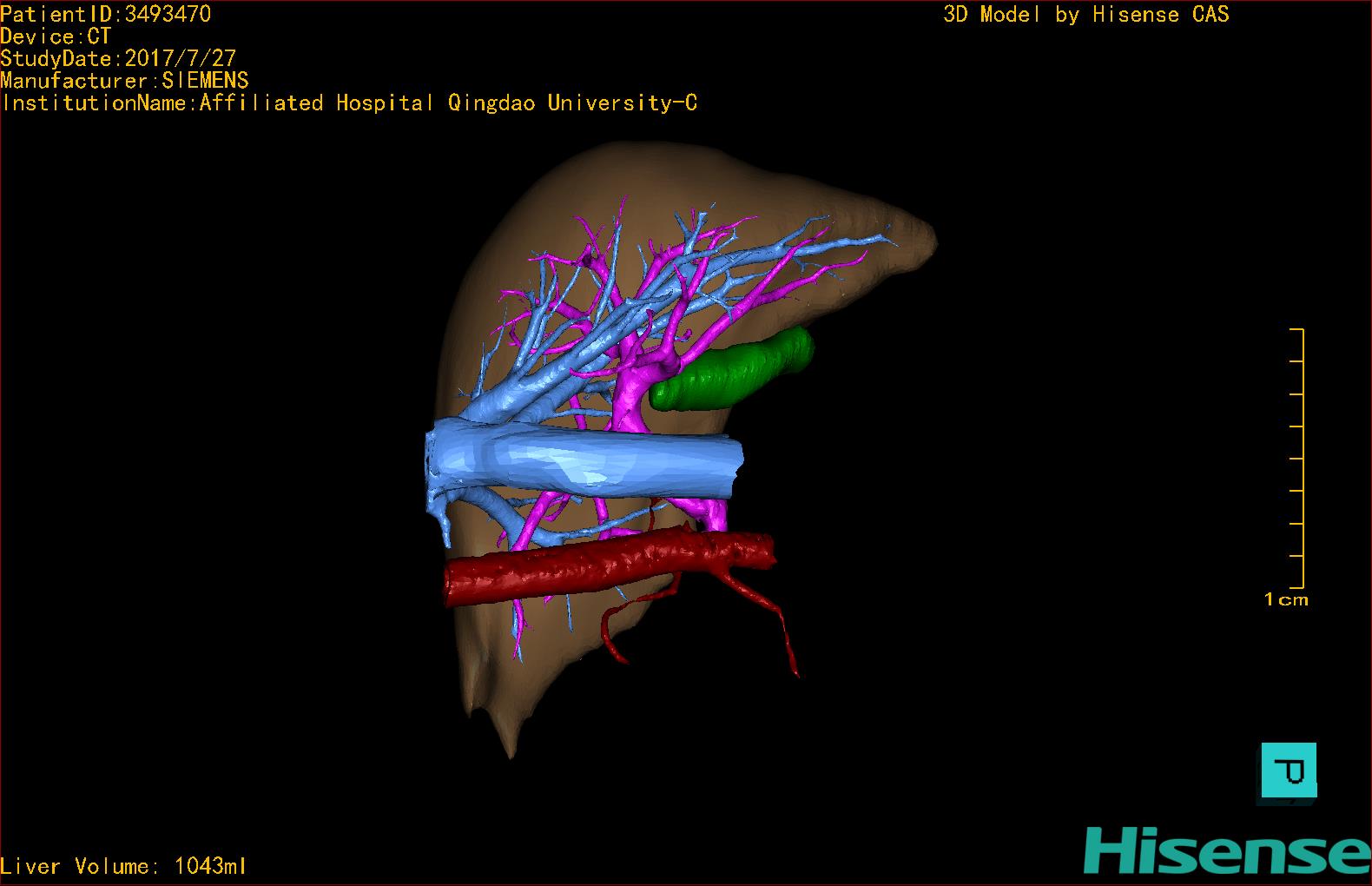
Task: Click the PatientID:3493470 overlay text
Action: click(x=106, y=14)
